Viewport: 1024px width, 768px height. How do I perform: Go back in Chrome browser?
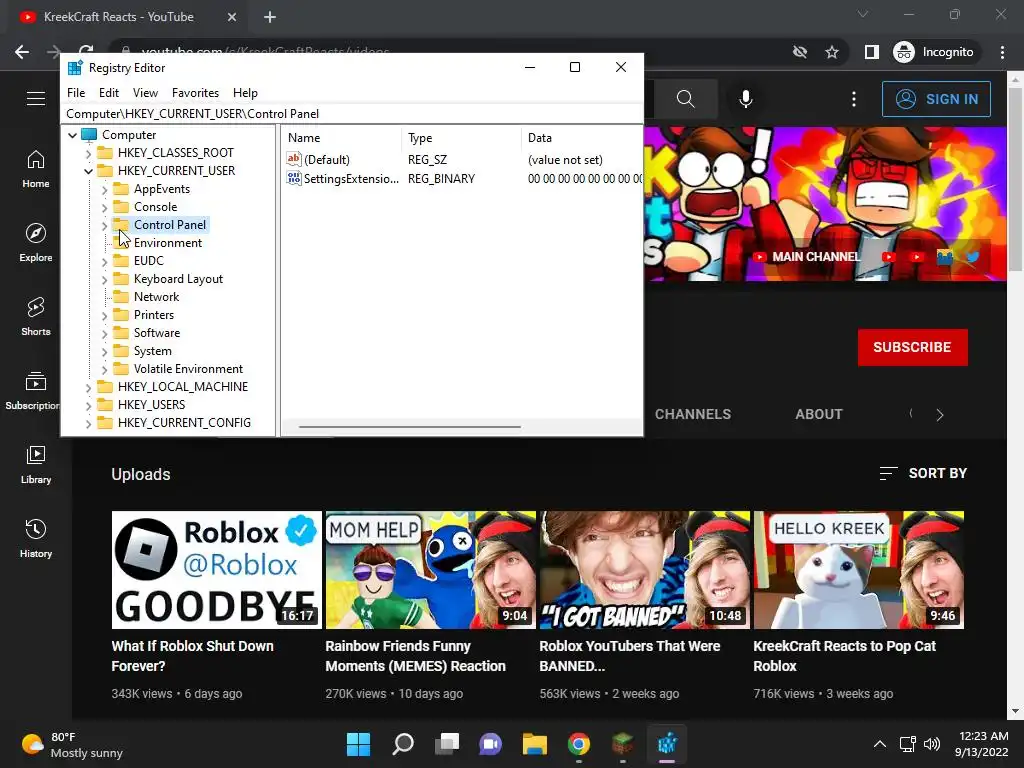pos(22,52)
